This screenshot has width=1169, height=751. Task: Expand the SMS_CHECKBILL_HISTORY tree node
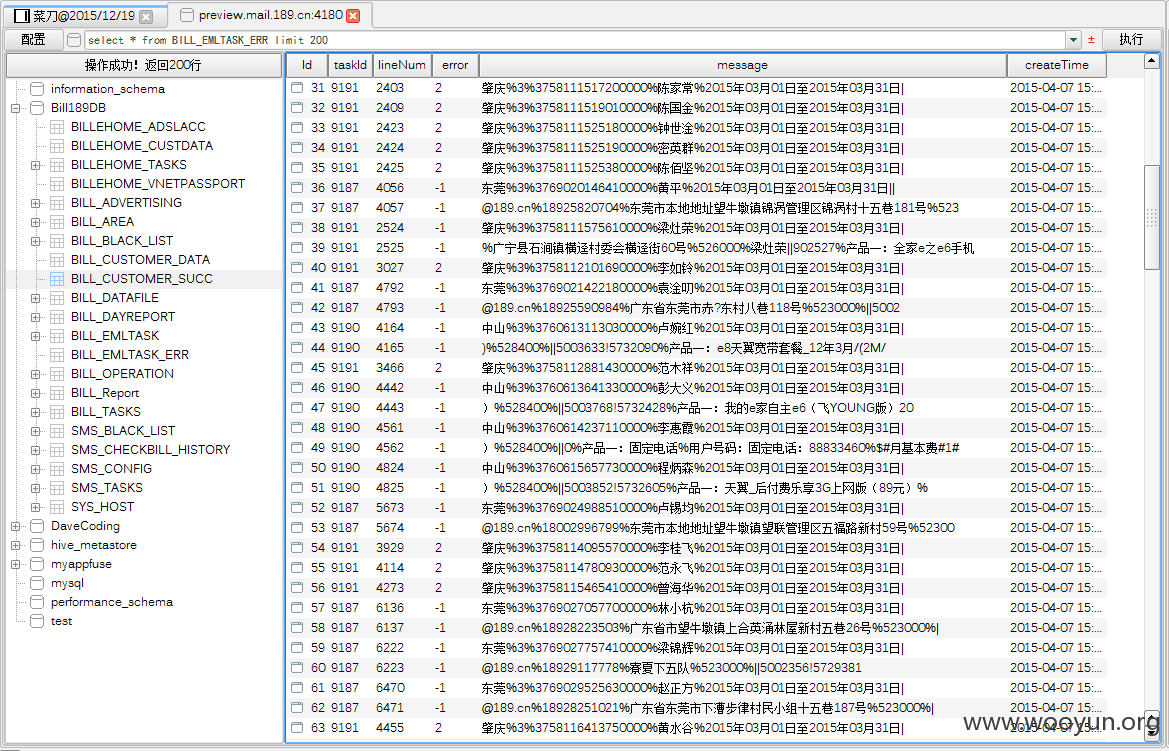(x=35, y=450)
